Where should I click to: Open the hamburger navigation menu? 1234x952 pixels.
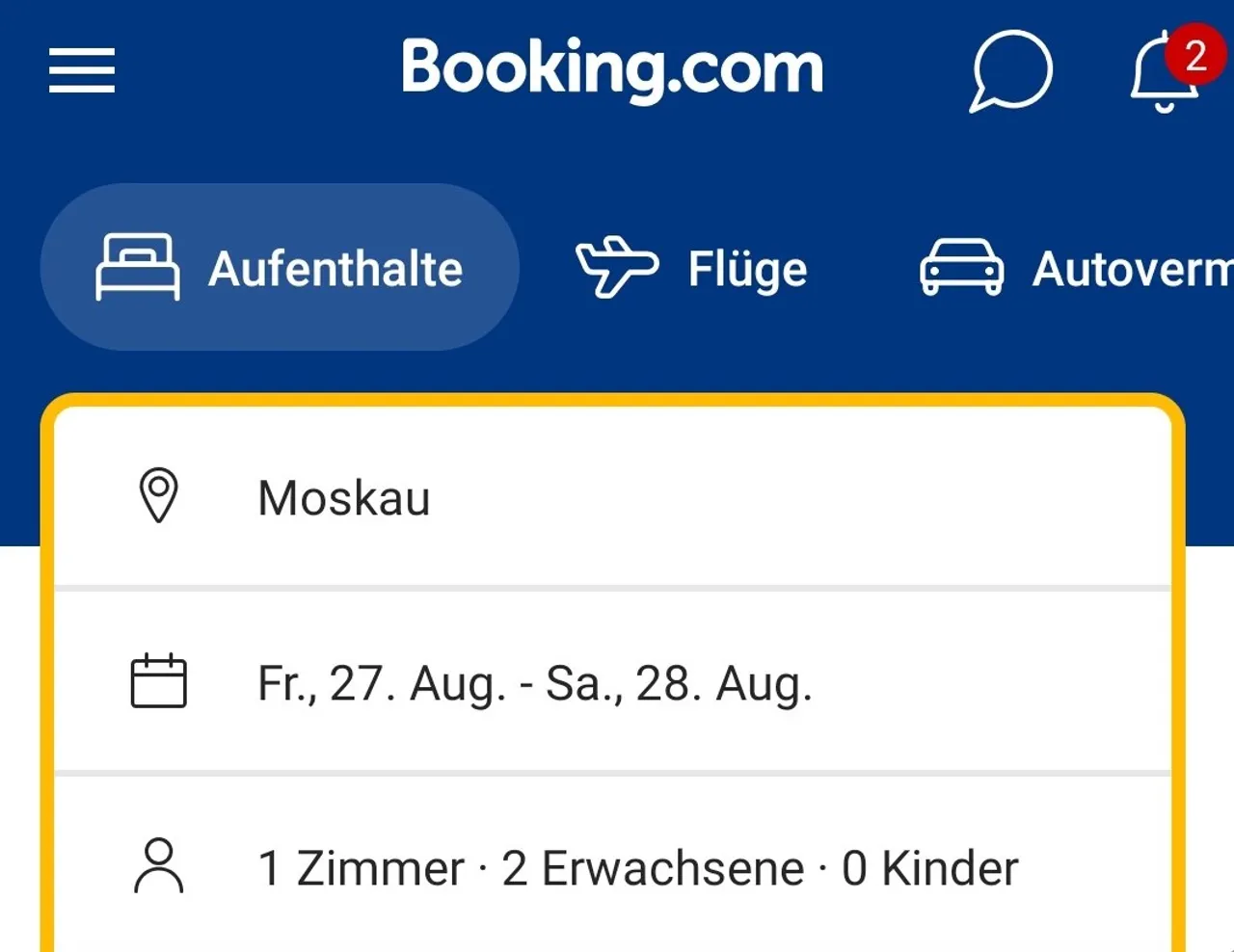pyautogui.click(x=81, y=69)
